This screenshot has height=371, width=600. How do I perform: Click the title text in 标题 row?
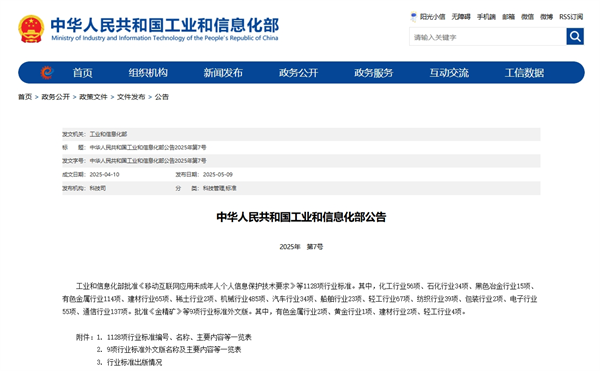148,148
